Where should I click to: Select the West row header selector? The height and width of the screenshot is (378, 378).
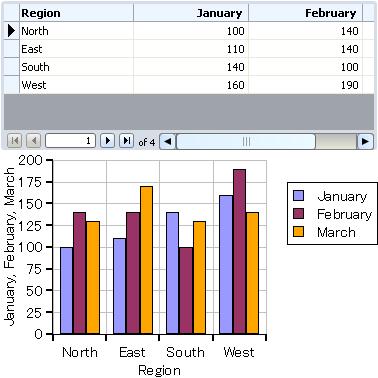(x=11, y=85)
